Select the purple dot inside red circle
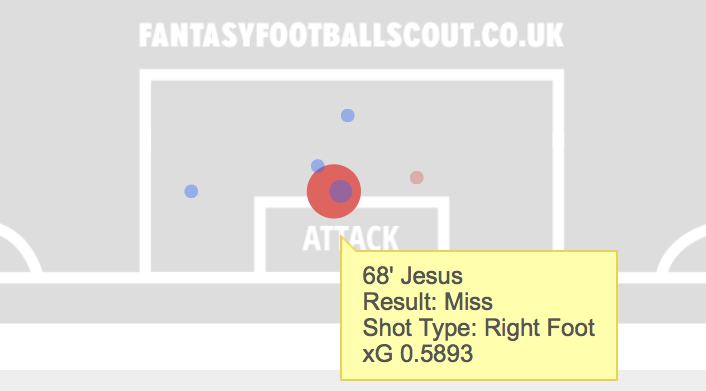The height and width of the screenshot is (391, 706). 340,191
